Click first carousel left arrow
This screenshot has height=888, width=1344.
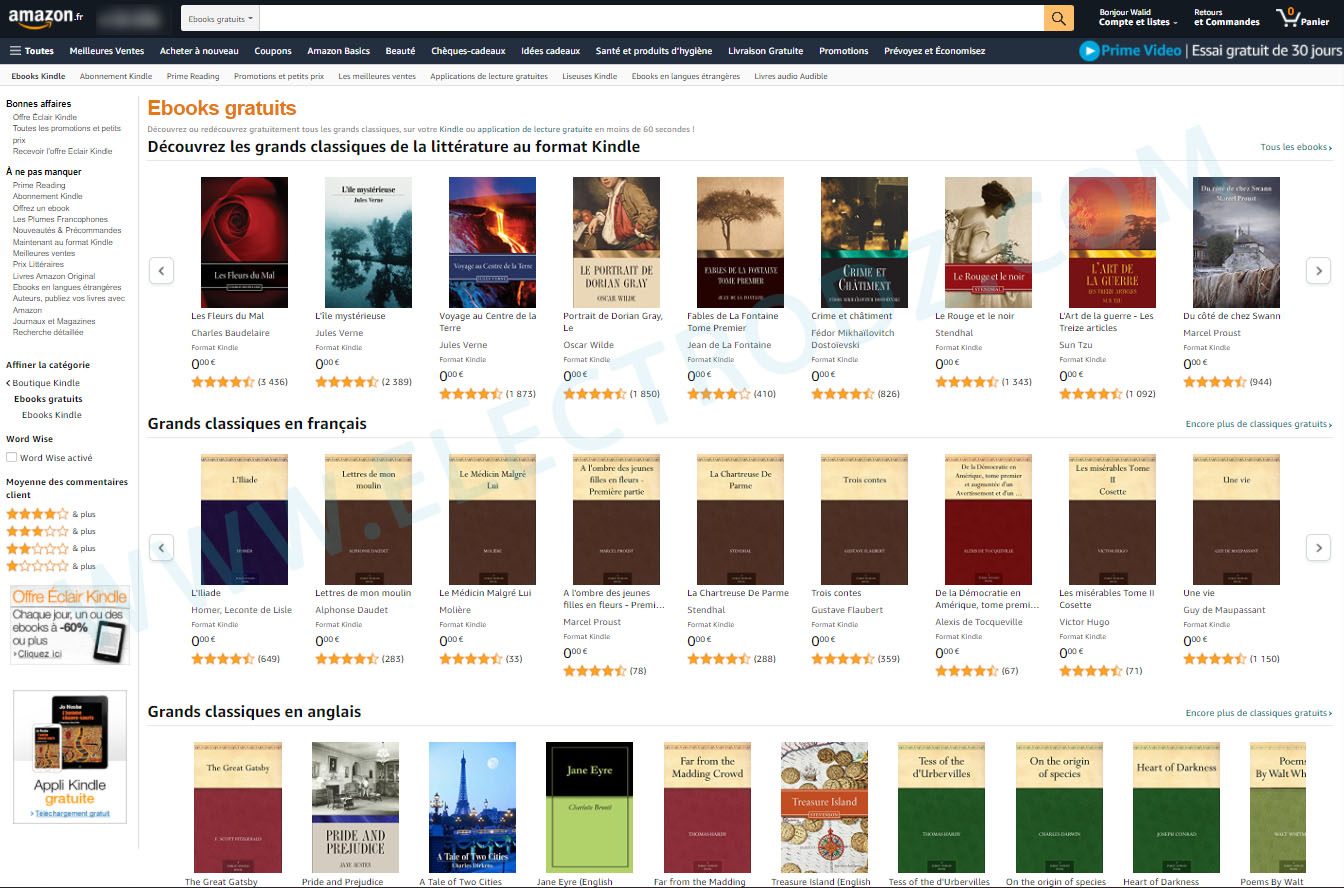click(161, 270)
